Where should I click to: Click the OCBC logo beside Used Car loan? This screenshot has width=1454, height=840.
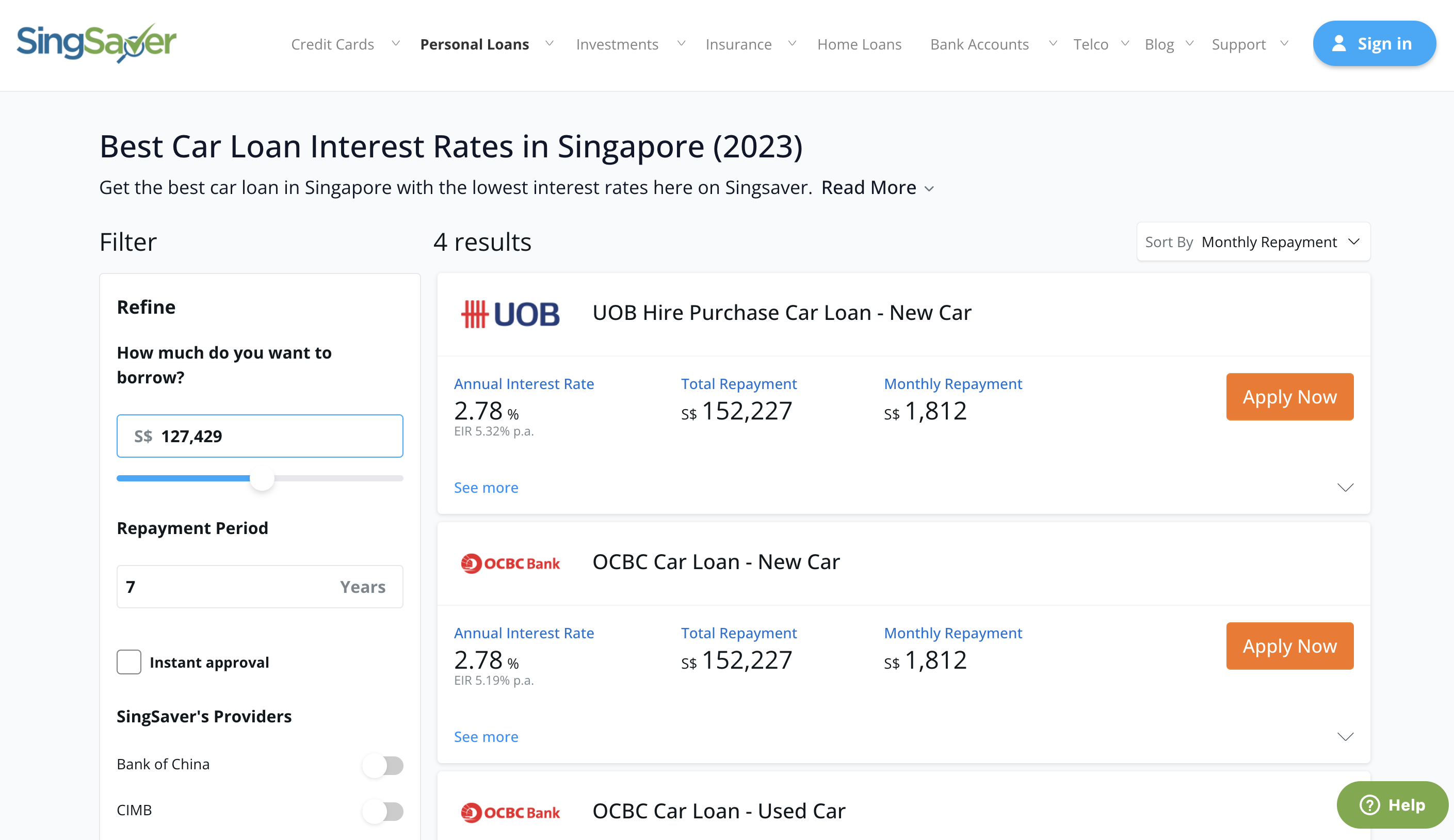coord(510,812)
